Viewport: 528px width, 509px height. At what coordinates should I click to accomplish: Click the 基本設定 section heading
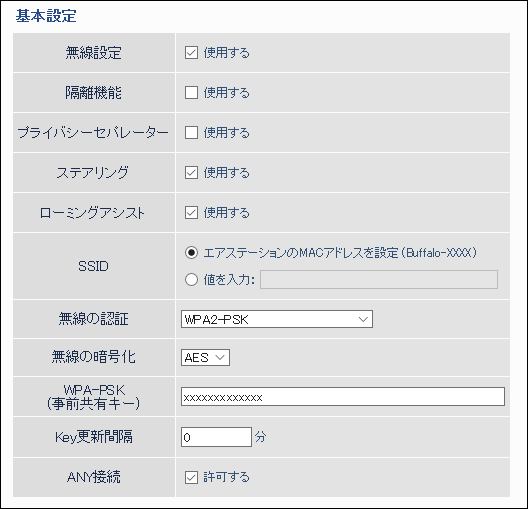point(46,16)
